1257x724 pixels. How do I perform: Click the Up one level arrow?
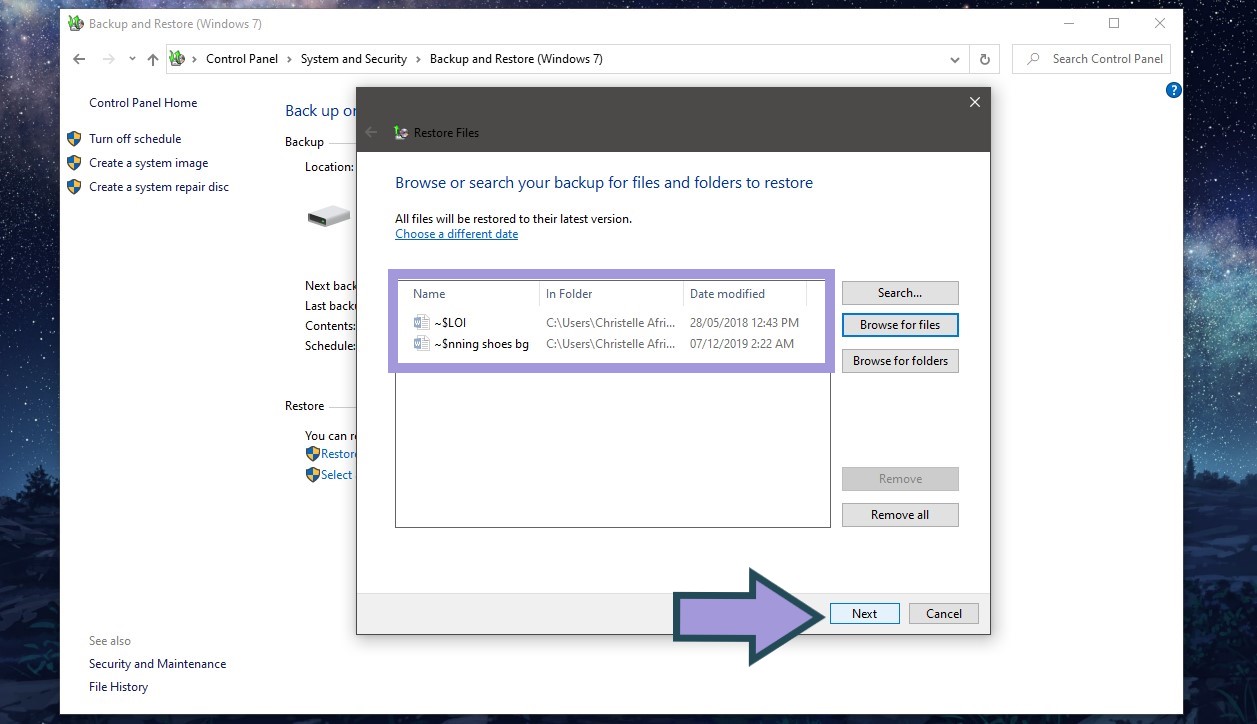[x=153, y=59]
